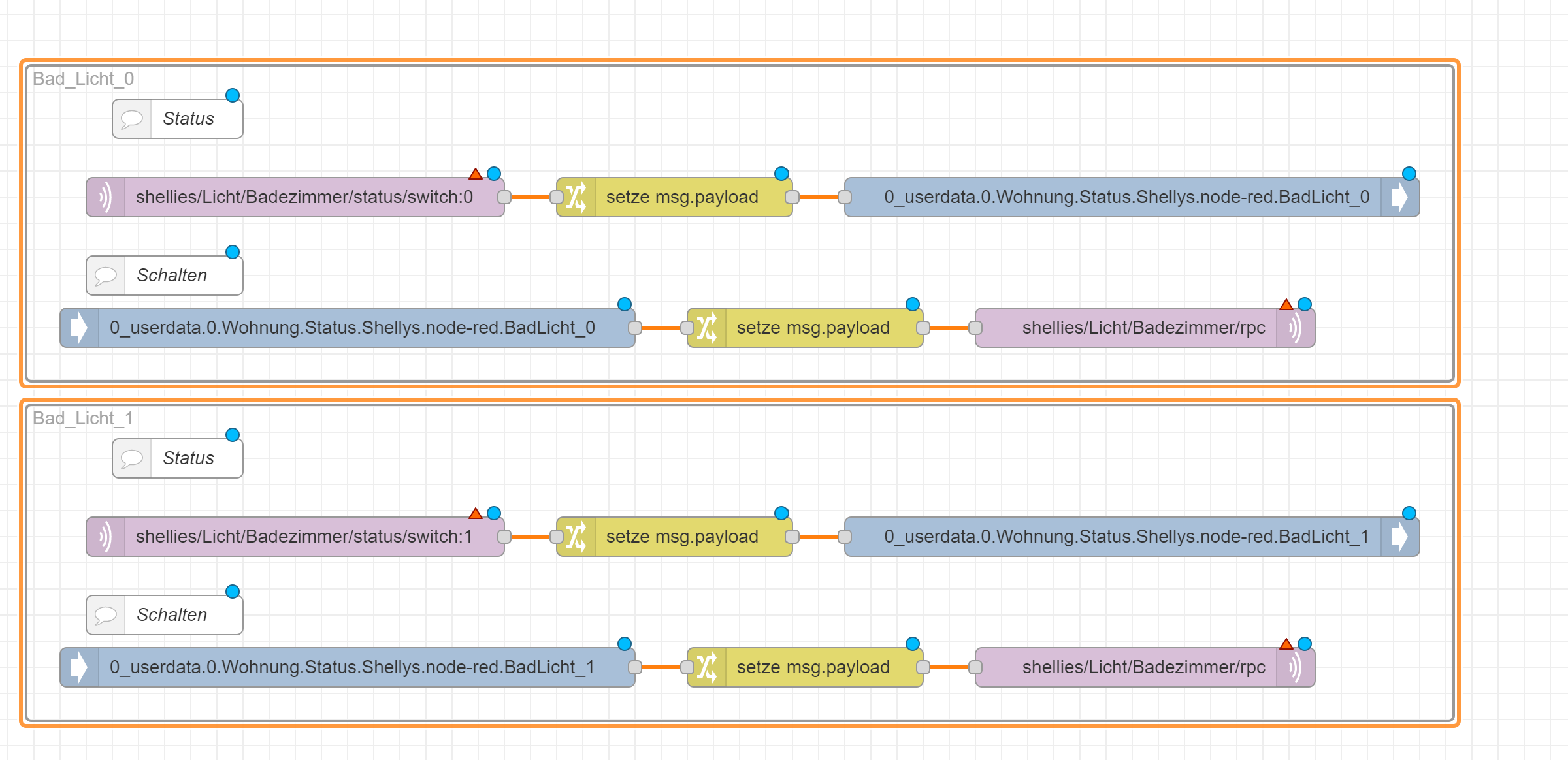Click MQTT out icon on first rpc node
1568x760 pixels.
coord(1296,328)
